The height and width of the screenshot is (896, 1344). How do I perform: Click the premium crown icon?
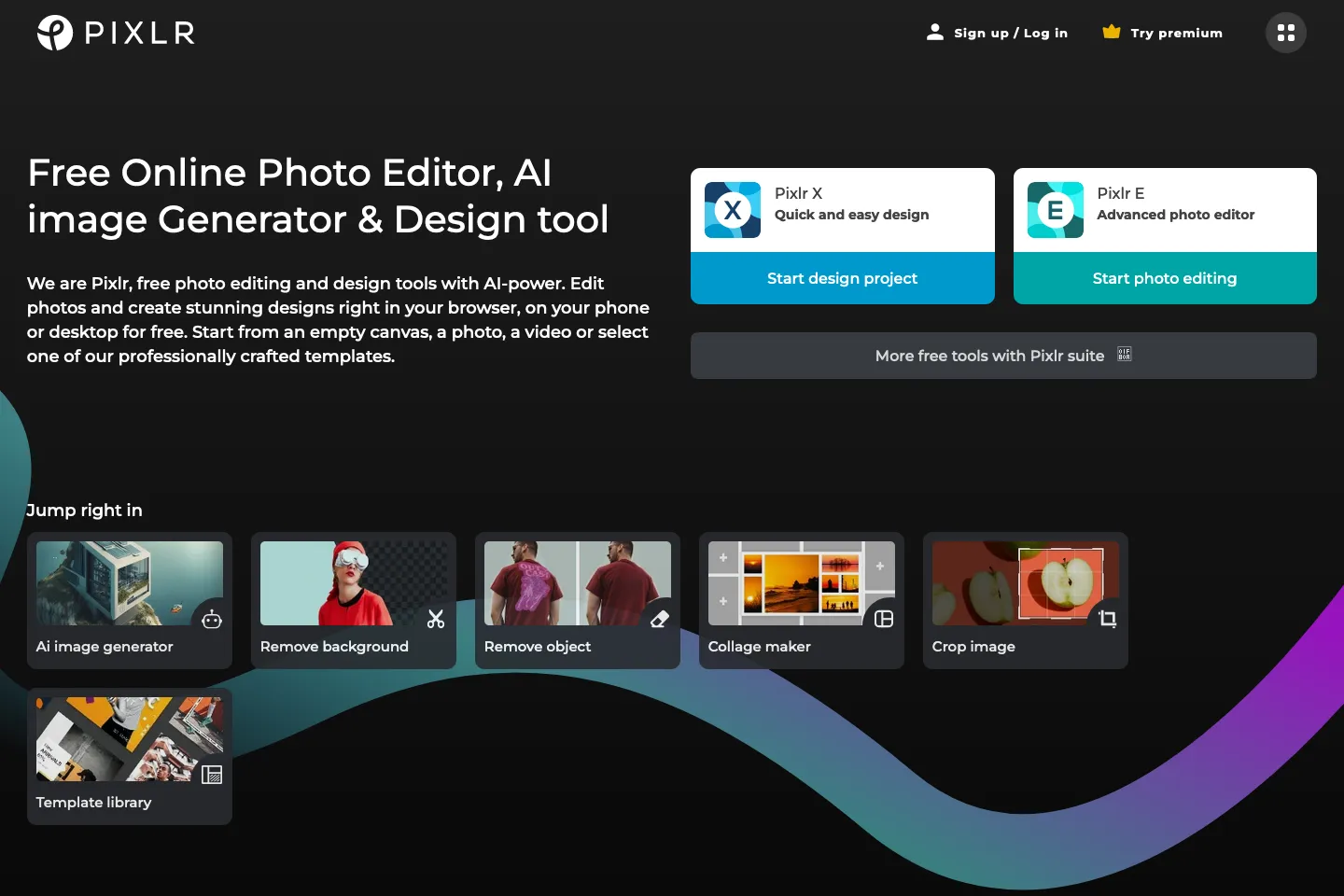click(x=1111, y=32)
